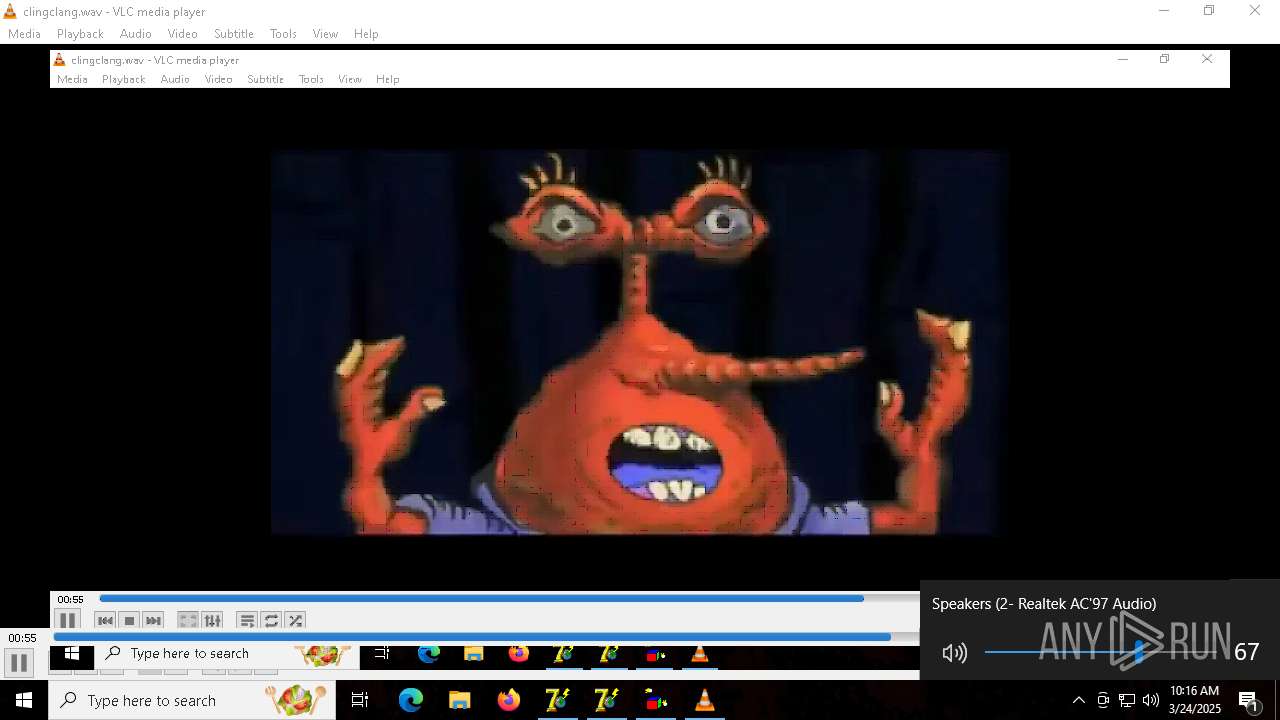Image resolution: width=1280 pixels, height=720 pixels.
Task: Open the Playback menu in the outer VLC window
Action: pos(80,34)
